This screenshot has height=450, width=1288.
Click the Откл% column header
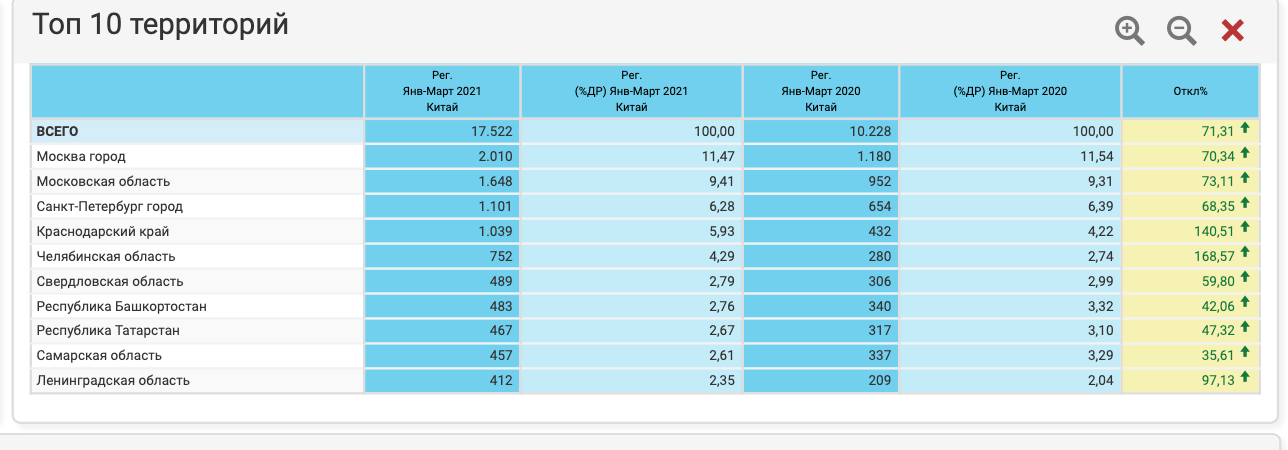(1190, 91)
